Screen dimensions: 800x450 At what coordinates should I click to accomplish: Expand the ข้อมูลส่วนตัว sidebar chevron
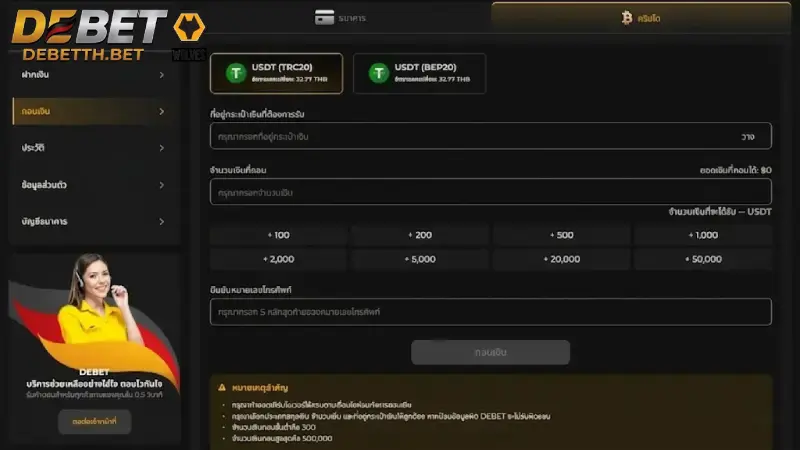tap(161, 185)
